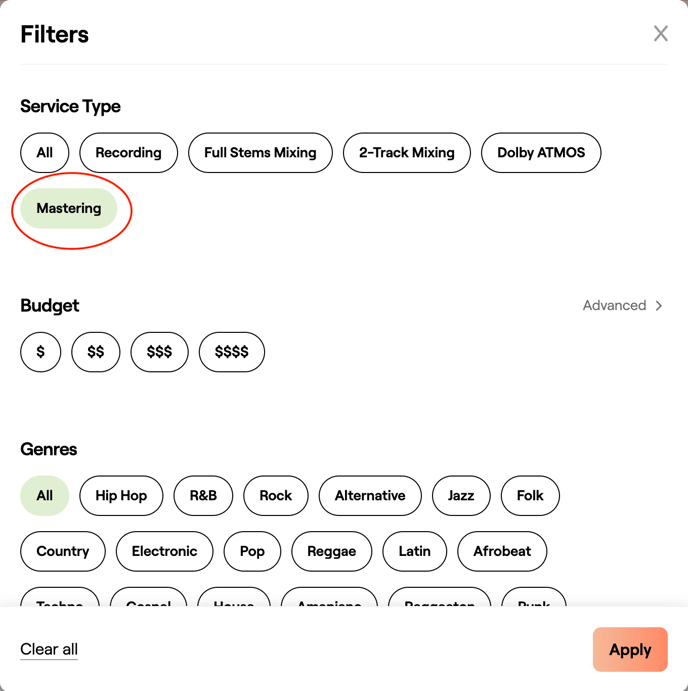Pick the $$$$ budget tier
The width and height of the screenshot is (688, 691).
tap(232, 352)
